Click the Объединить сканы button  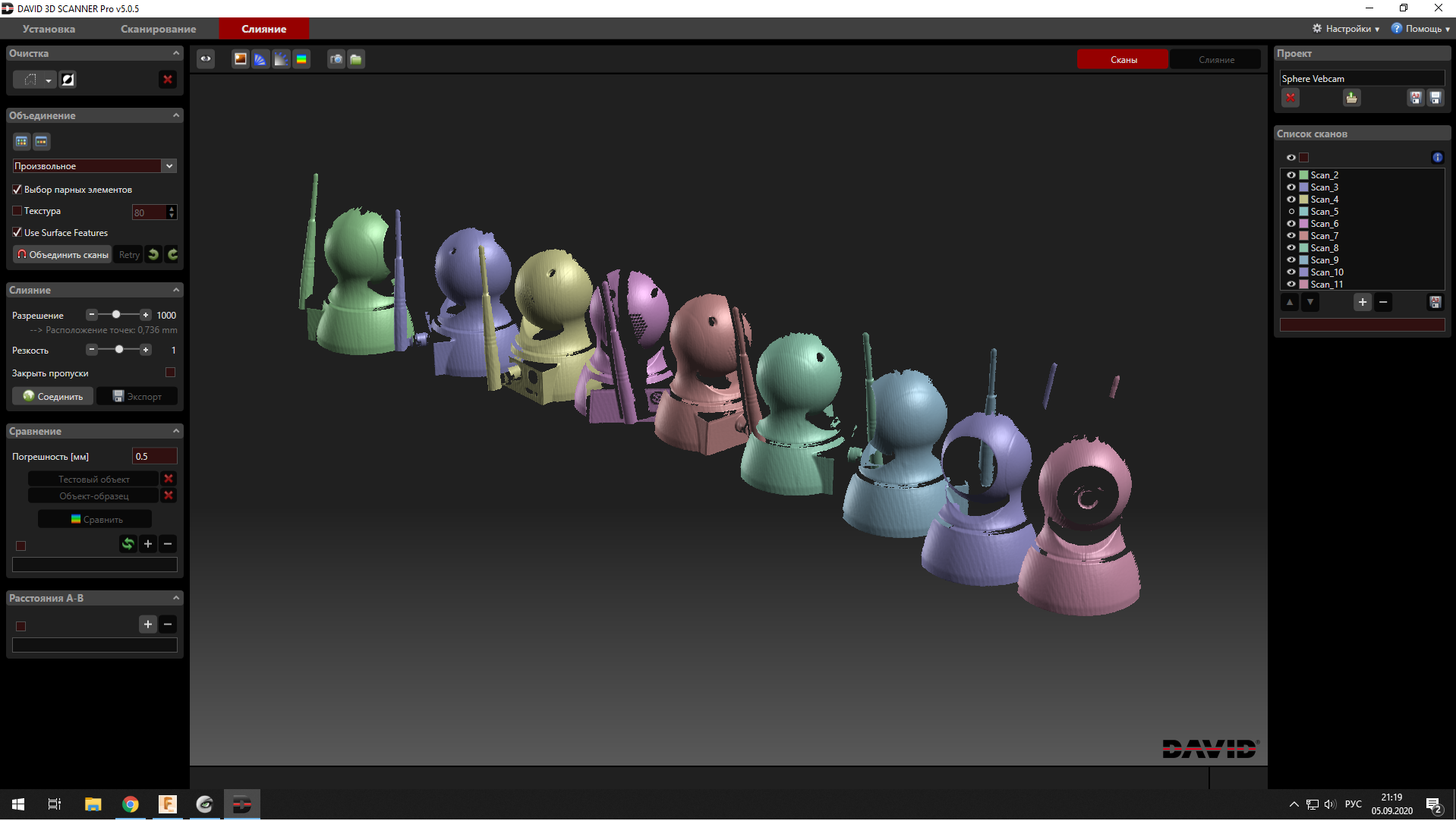tap(62, 255)
